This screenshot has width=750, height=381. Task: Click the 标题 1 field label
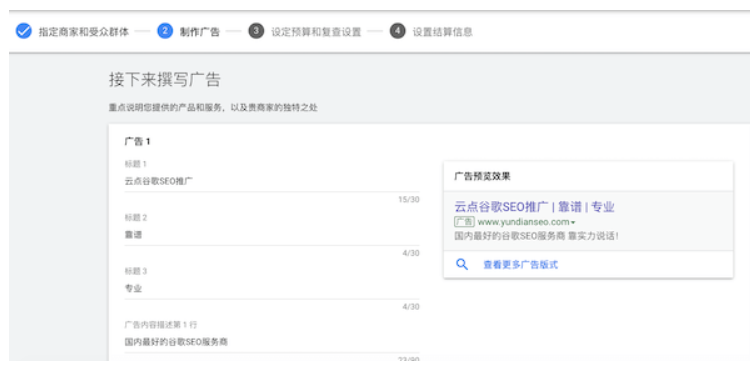pos(135,164)
